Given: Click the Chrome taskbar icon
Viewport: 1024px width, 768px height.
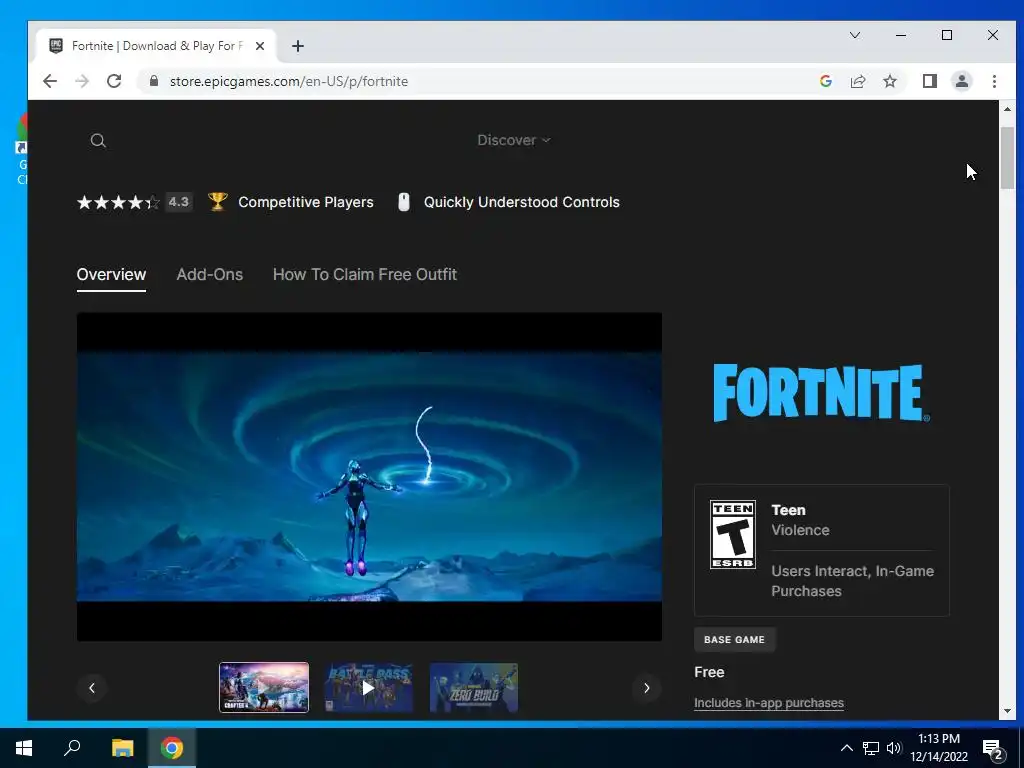Looking at the screenshot, I should pyautogui.click(x=172, y=748).
